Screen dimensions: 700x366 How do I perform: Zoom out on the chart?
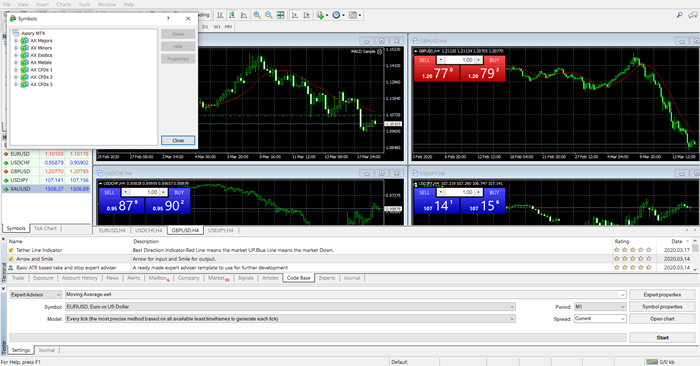point(269,15)
